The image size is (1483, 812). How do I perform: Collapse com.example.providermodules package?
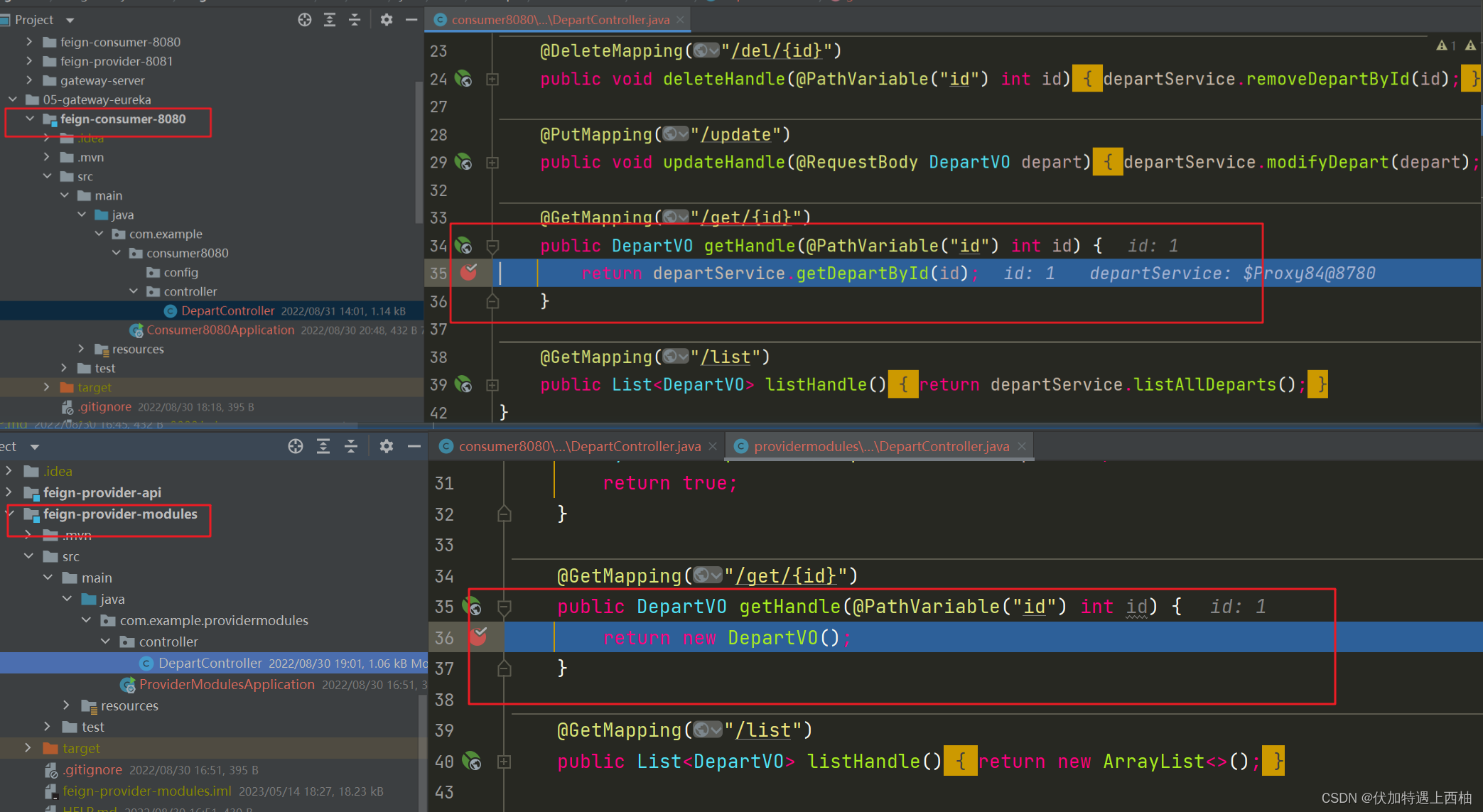[x=86, y=620]
